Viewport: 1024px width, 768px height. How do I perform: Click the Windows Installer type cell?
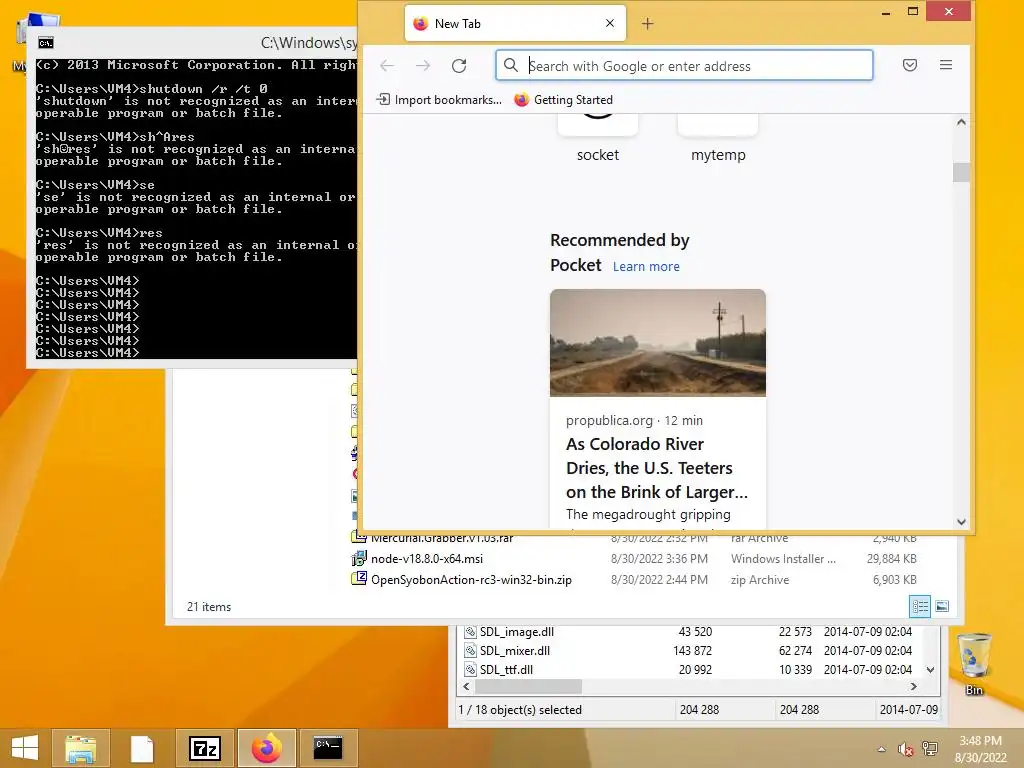[783, 558]
